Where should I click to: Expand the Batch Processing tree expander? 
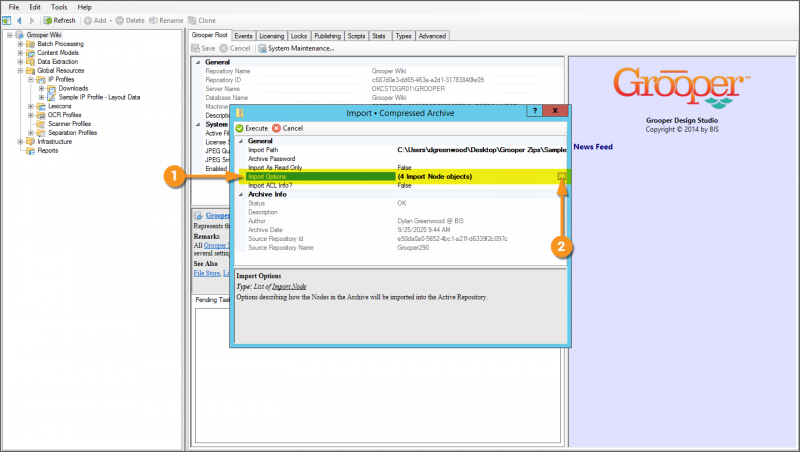click(x=20, y=44)
